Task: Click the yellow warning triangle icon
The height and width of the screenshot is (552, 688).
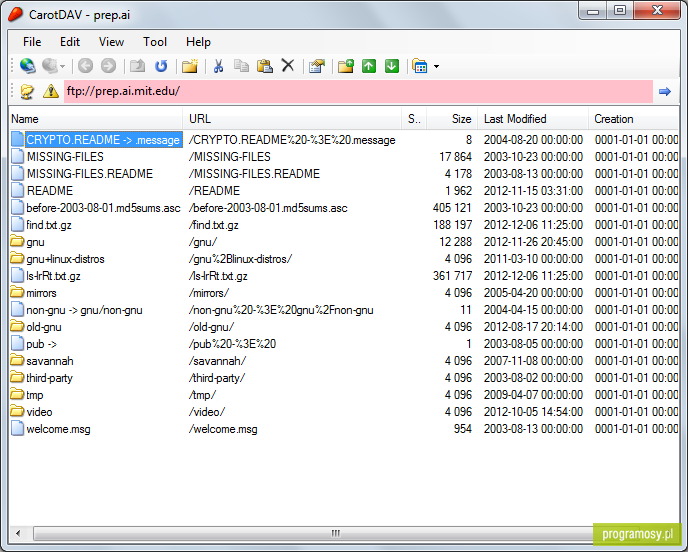Action: tap(51, 91)
